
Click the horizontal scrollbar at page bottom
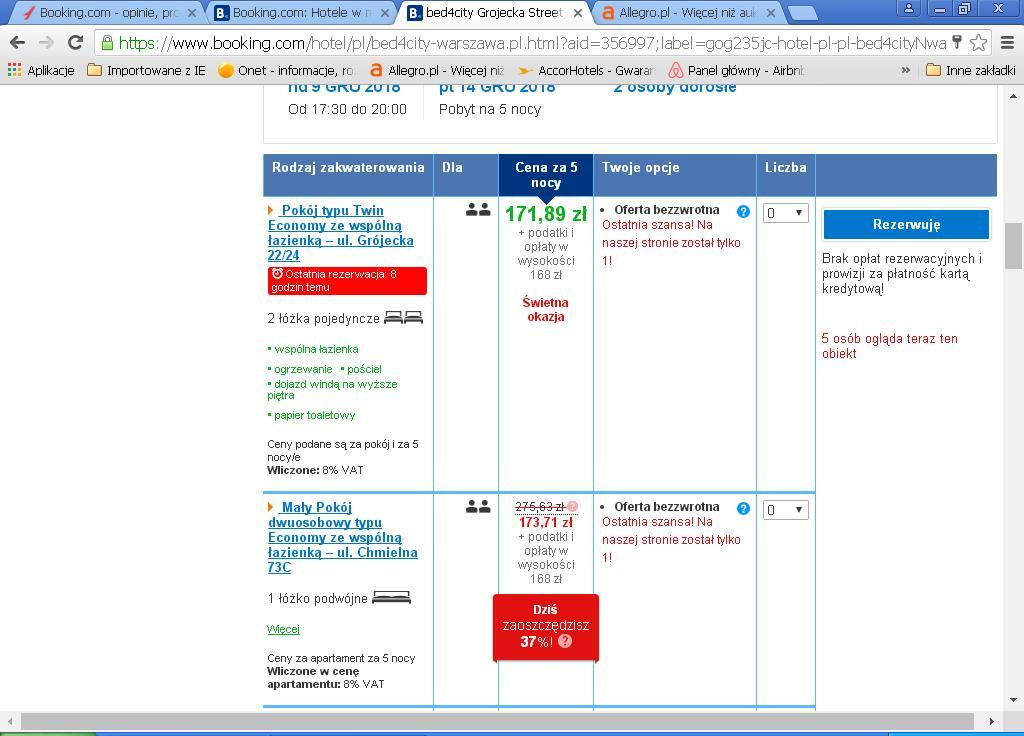[x=498, y=722]
